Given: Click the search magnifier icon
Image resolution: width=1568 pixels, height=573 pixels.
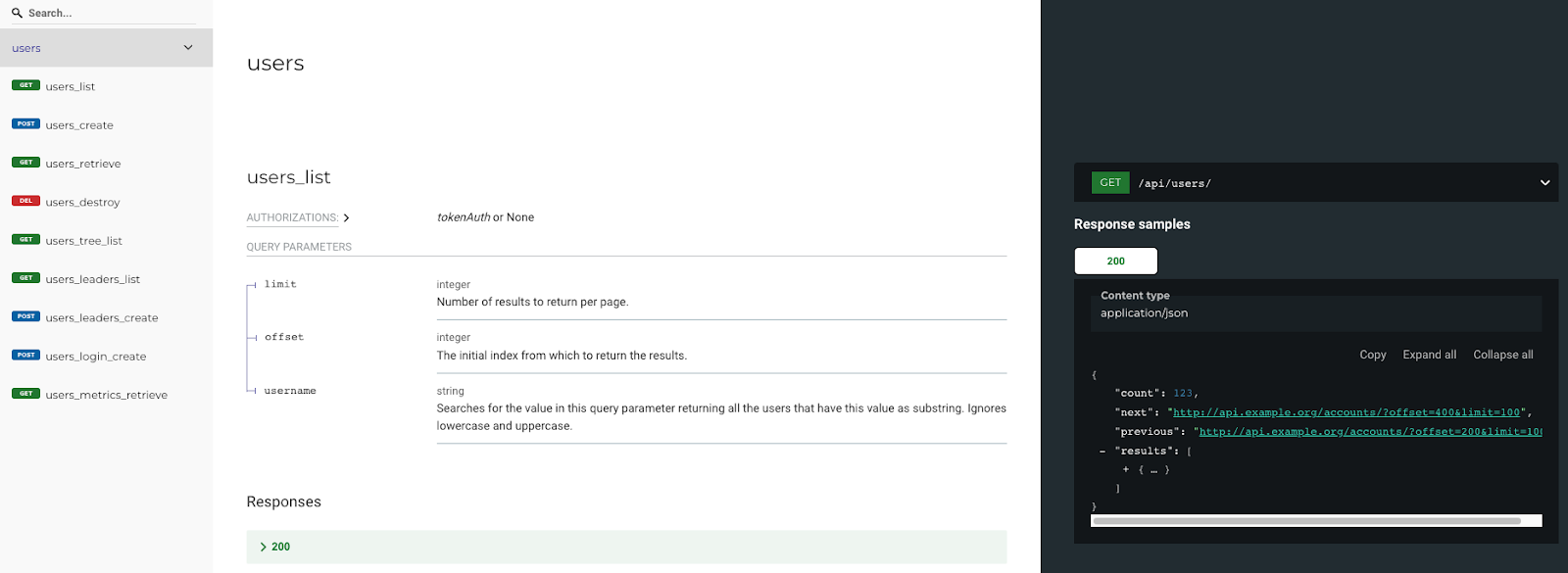Looking at the screenshot, I should (17, 13).
